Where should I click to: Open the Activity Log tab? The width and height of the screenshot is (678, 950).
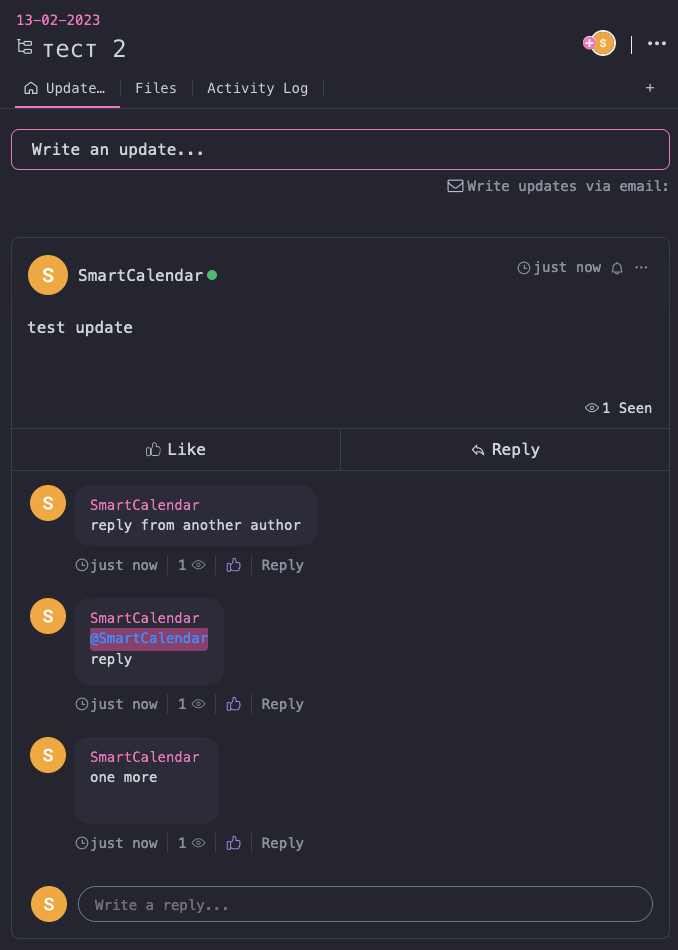[258, 88]
